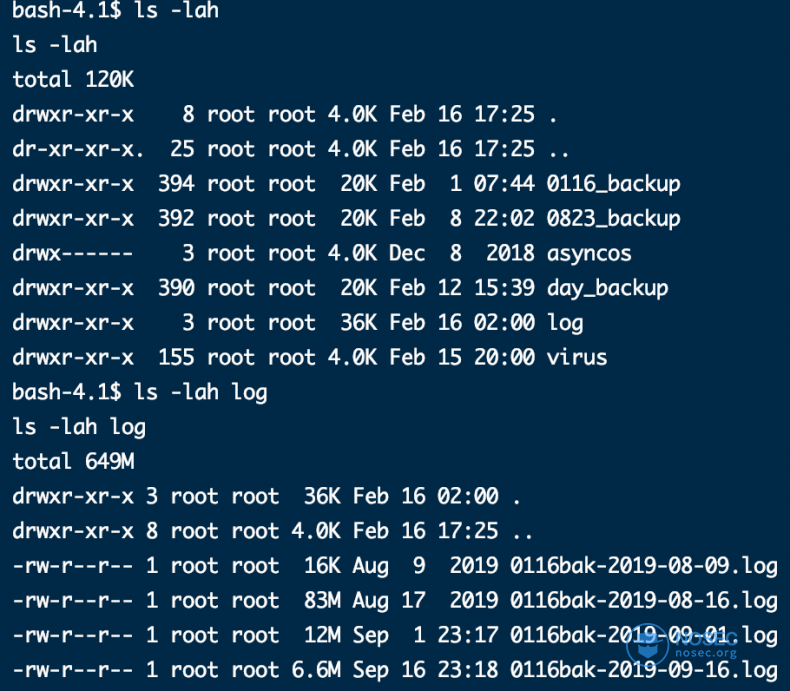Select the 0823_backup directory name
The height and width of the screenshot is (691, 790).
click(x=614, y=219)
